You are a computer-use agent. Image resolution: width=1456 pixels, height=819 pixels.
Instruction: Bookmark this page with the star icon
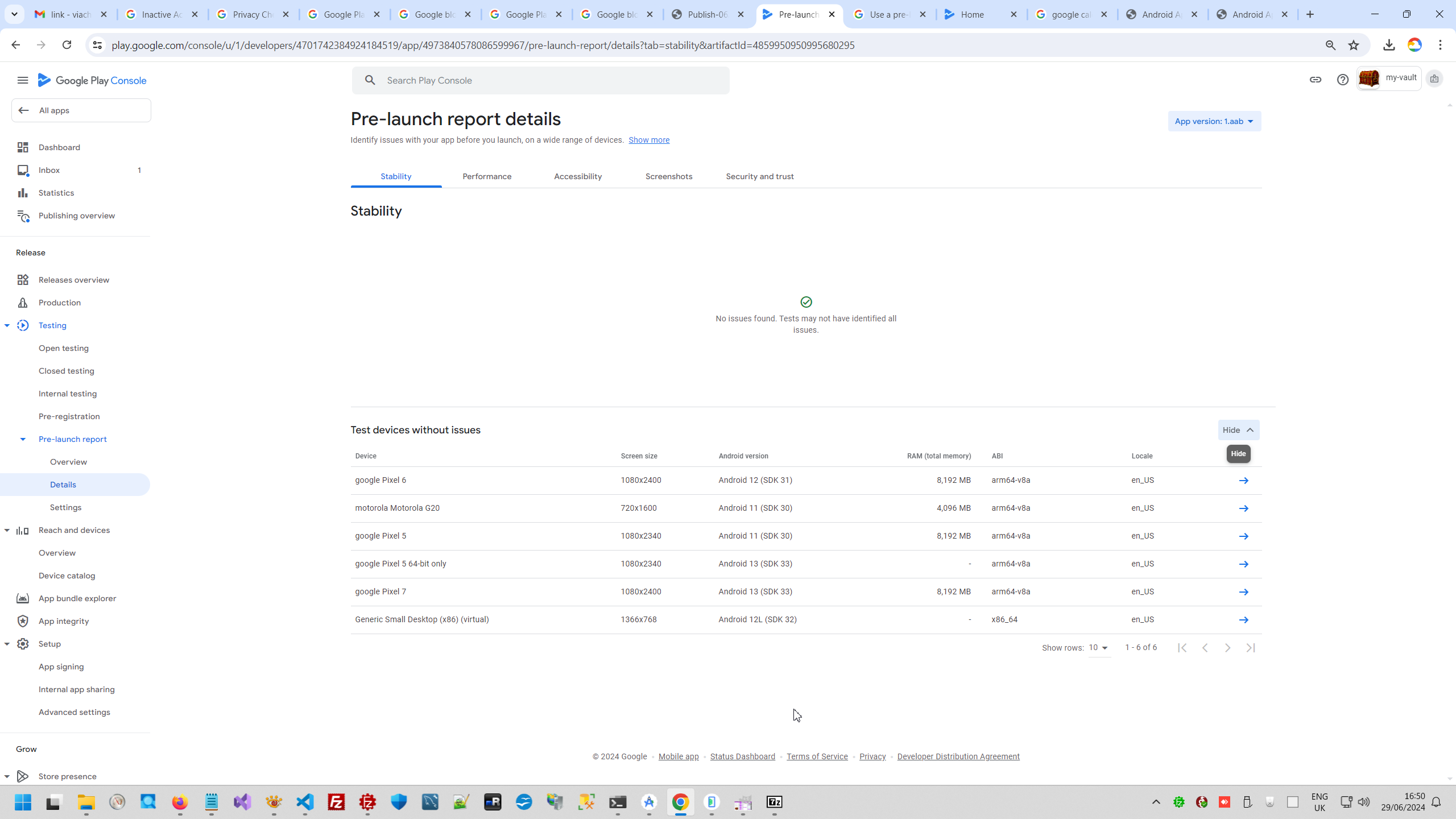(x=1354, y=45)
